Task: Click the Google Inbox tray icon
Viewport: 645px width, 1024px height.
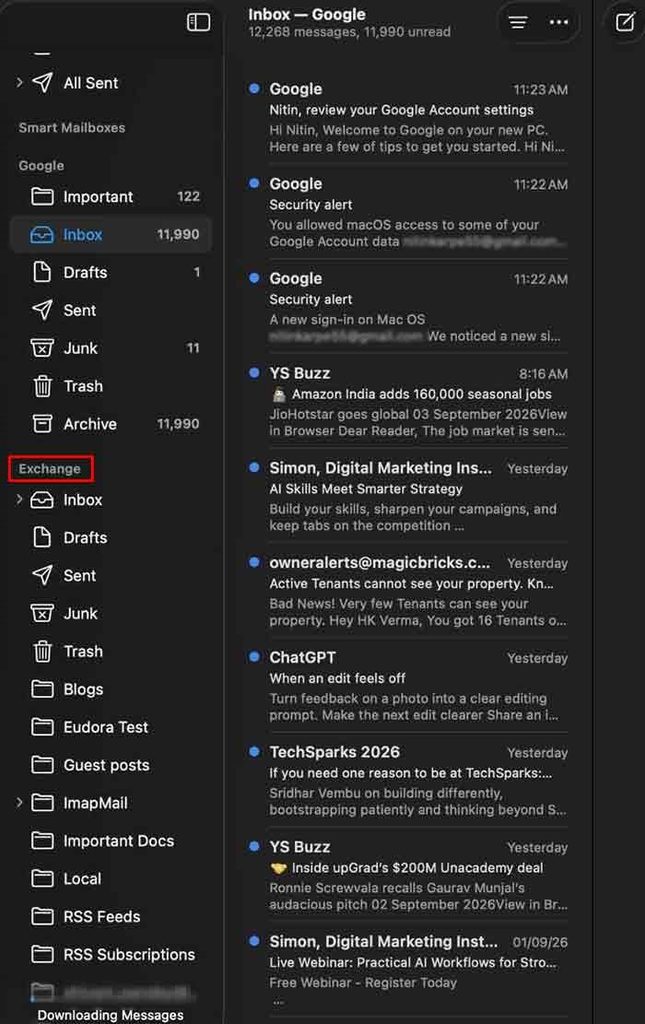Action: tap(42, 234)
